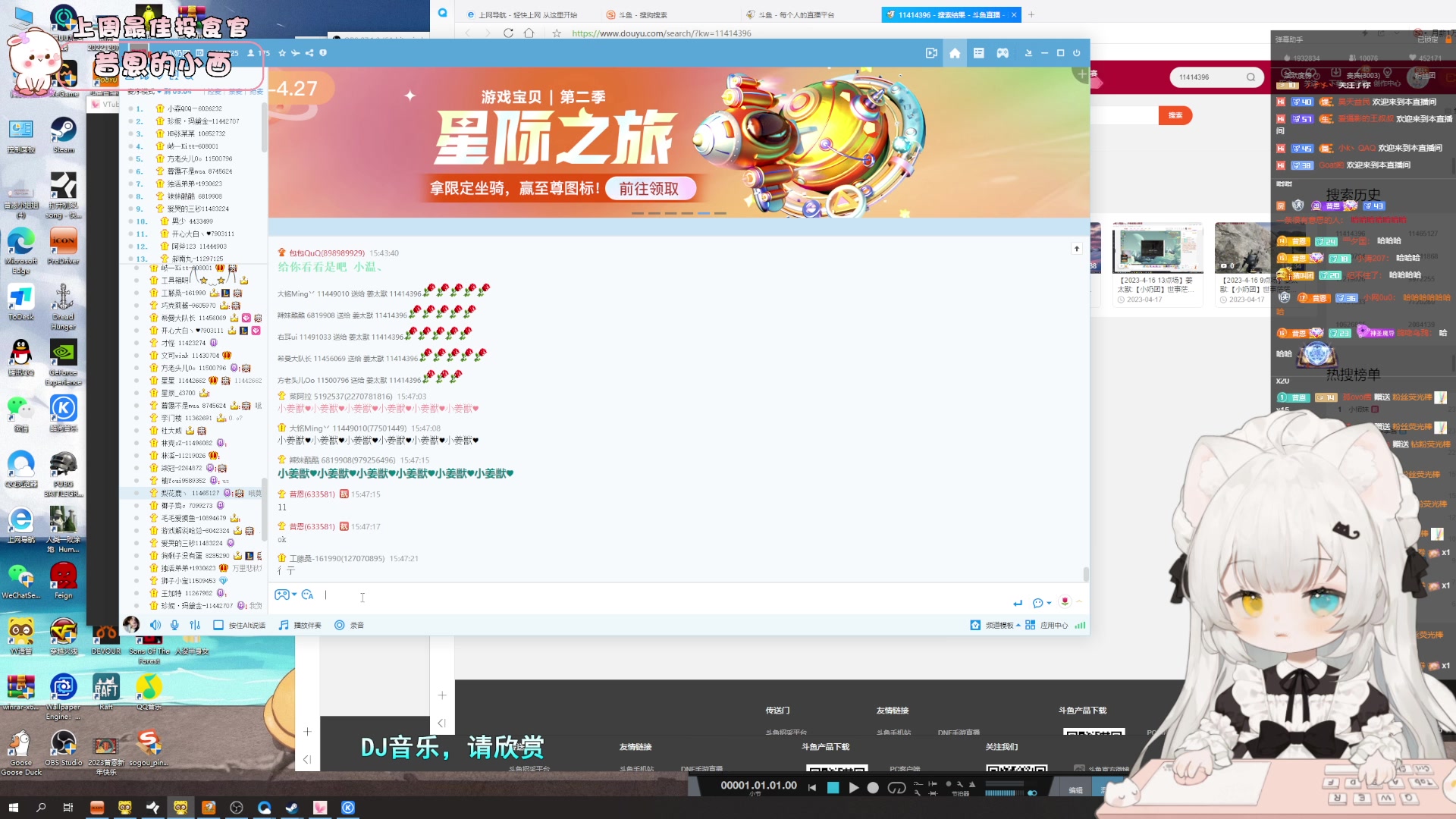Click the 播放伴奏 music-note icon below the chat box
The width and height of the screenshot is (1456, 819).
282,625
